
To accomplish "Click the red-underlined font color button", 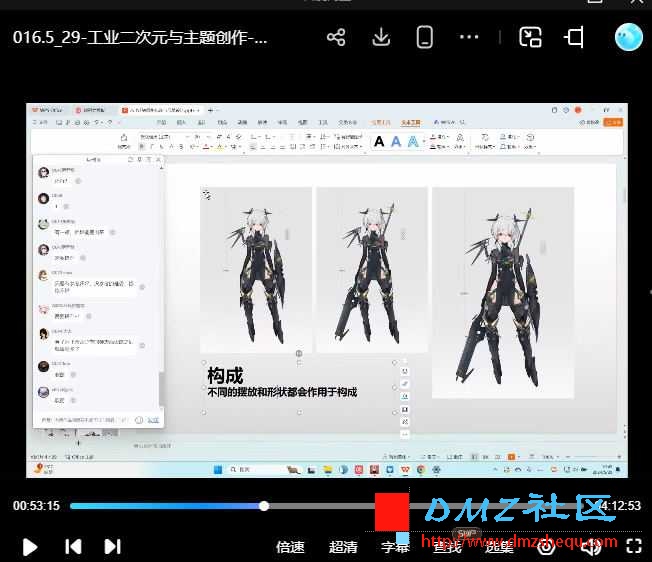I will (206, 147).
